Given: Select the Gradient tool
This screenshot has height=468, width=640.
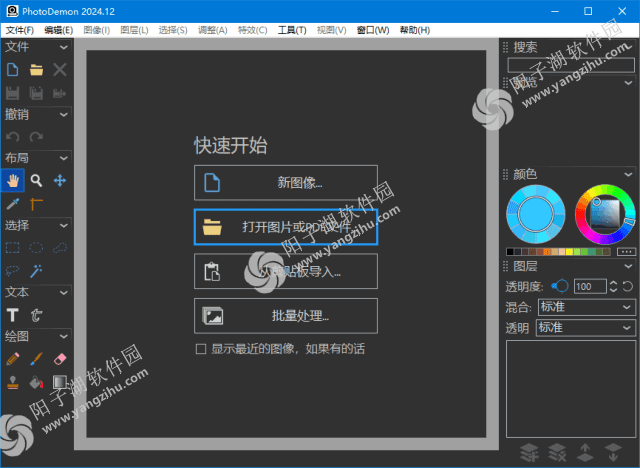Looking at the screenshot, I should [60, 382].
